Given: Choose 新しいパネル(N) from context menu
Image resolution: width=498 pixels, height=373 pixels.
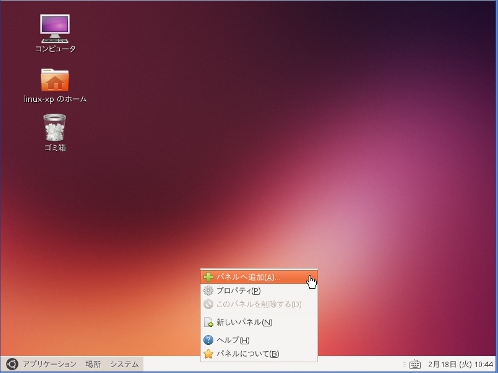Looking at the screenshot, I should [x=259, y=322].
